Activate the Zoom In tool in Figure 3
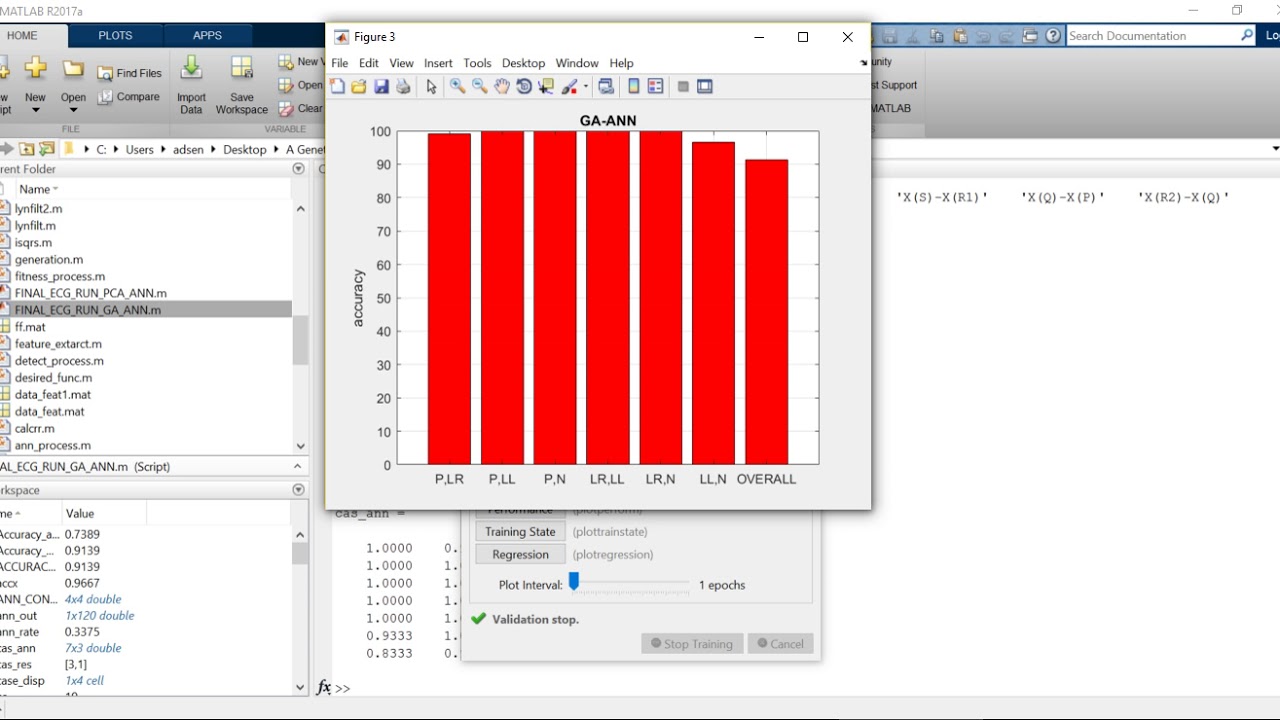The width and height of the screenshot is (1280, 720). (x=457, y=87)
